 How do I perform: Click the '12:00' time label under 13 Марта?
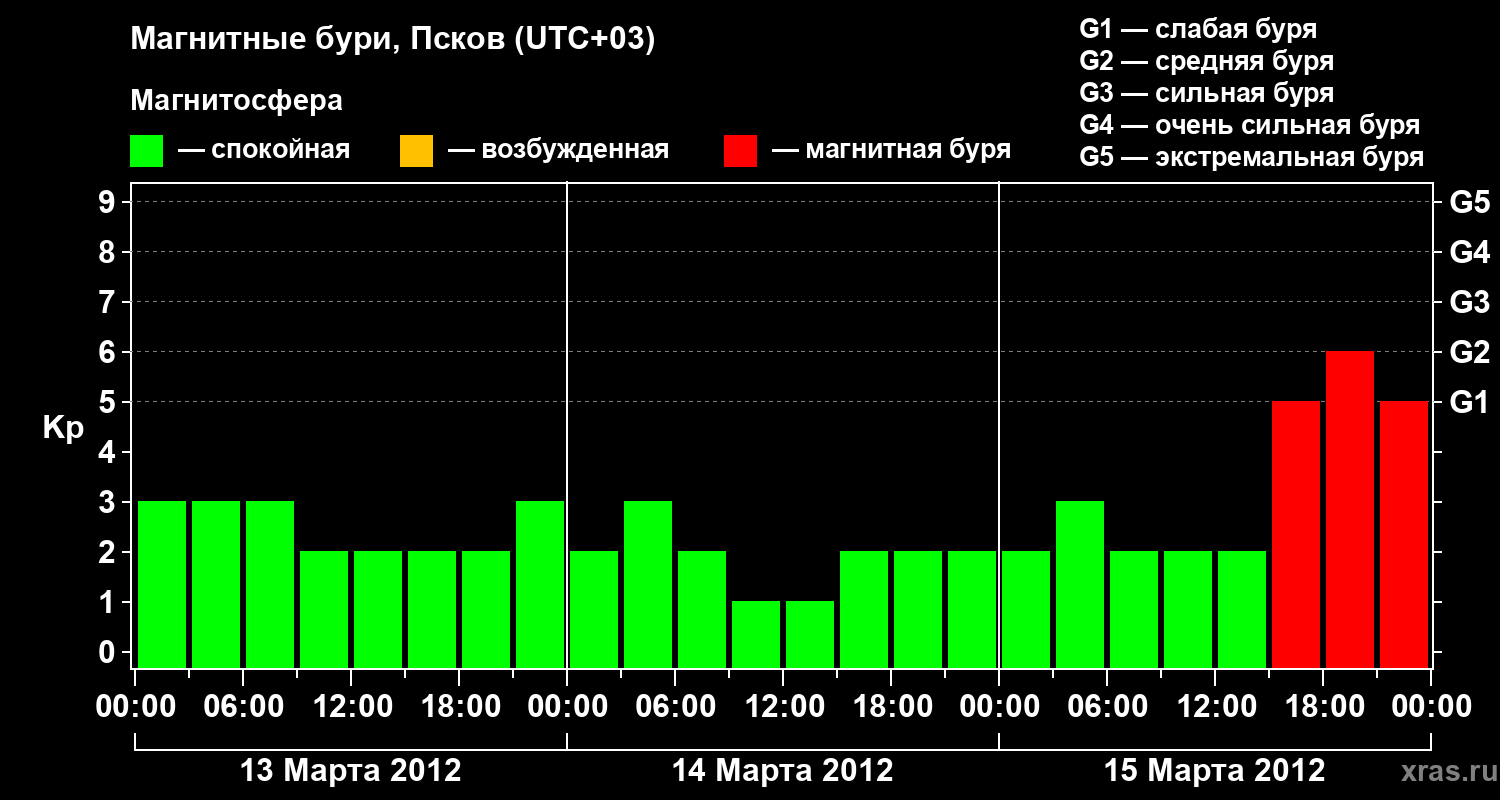point(351,707)
